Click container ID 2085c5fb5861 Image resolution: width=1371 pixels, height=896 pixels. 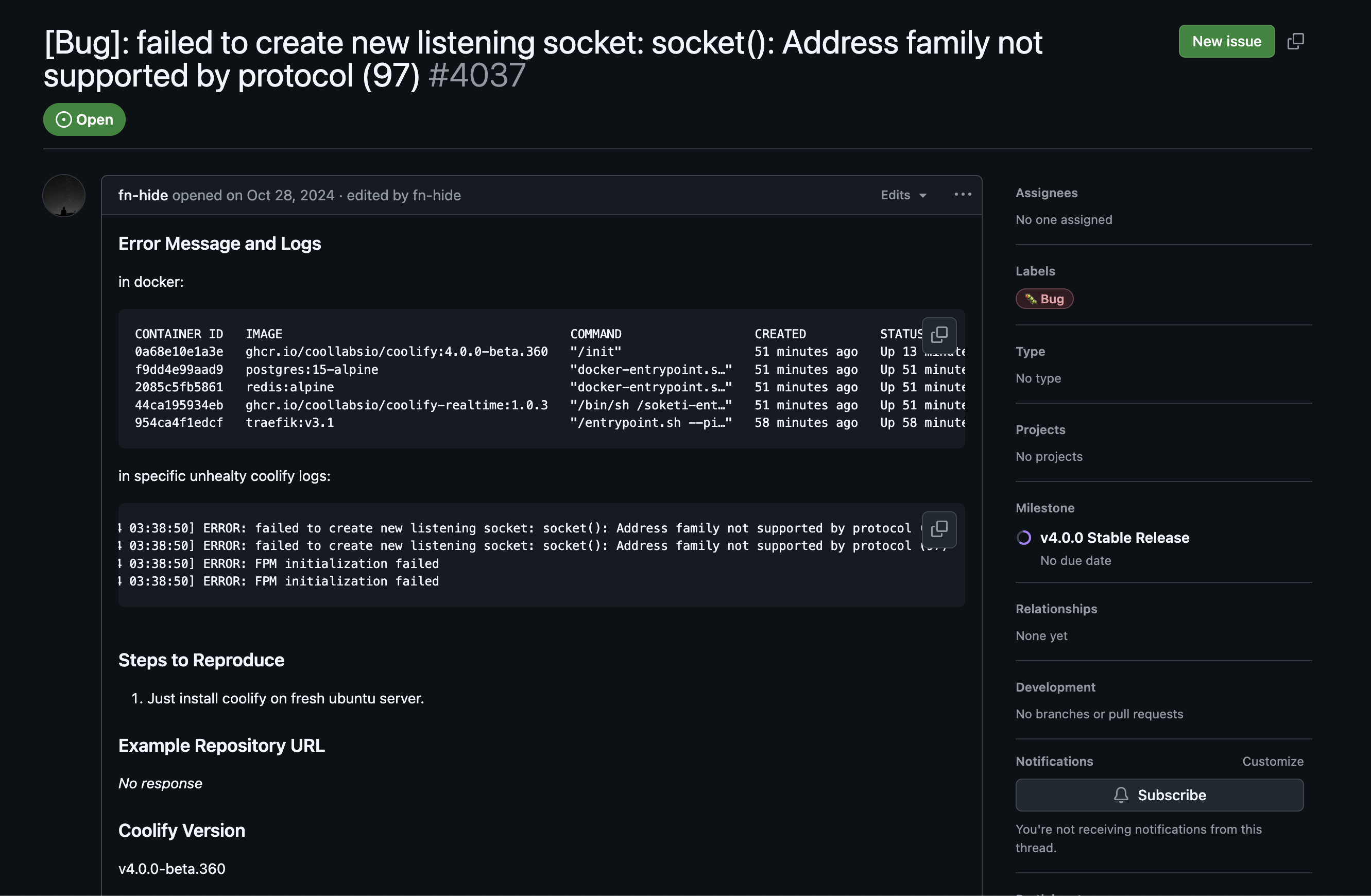click(179, 388)
